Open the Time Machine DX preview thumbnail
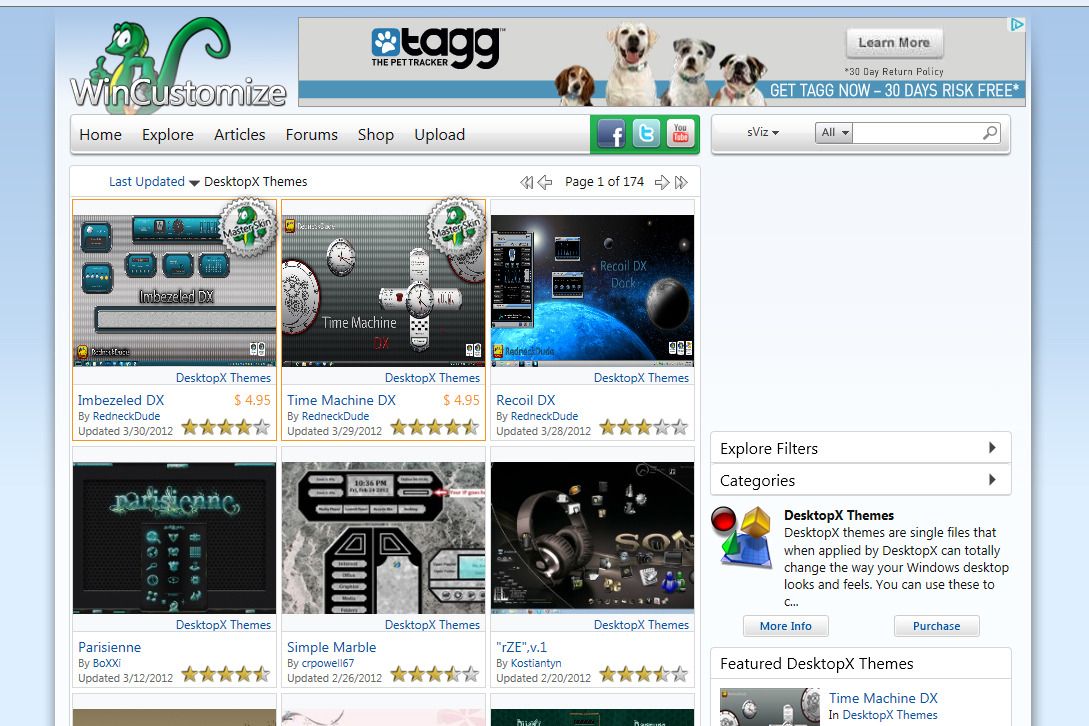Viewport: 1089px width, 726px height. (x=383, y=290)
